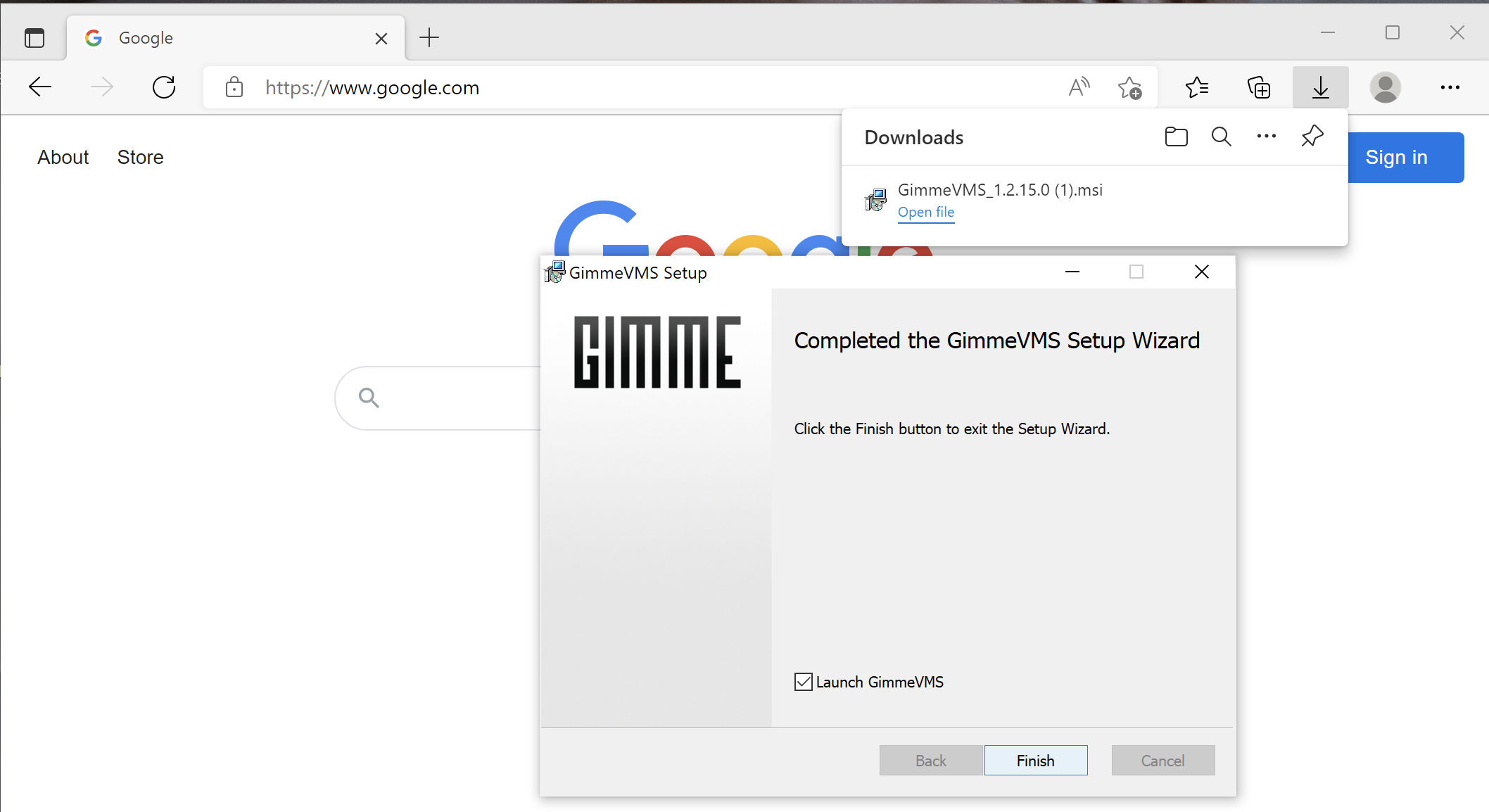Open the browser profile avatar
The width and height of the screenshot is (1489, 812).
click(1386, 87)
